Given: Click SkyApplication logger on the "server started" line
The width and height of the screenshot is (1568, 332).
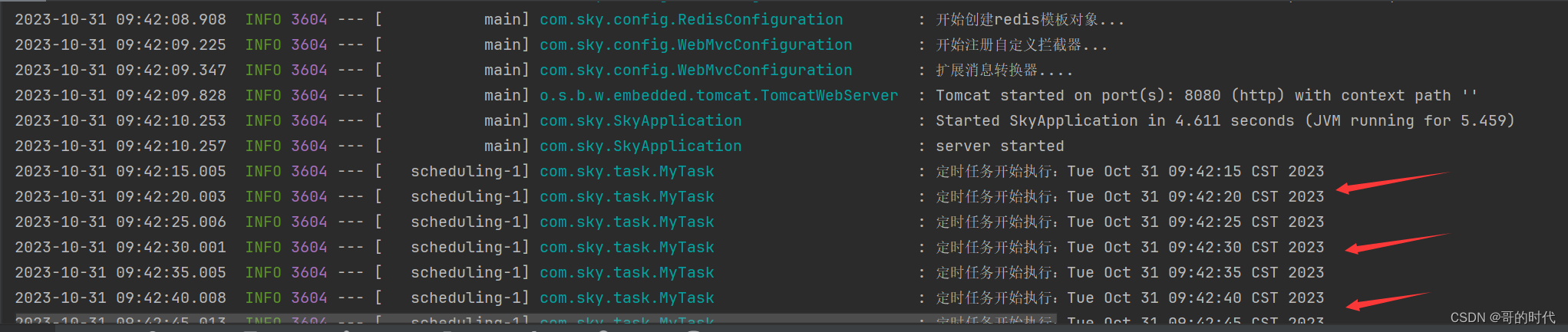Looking at the screenshot, I should [x=640, y=146].
